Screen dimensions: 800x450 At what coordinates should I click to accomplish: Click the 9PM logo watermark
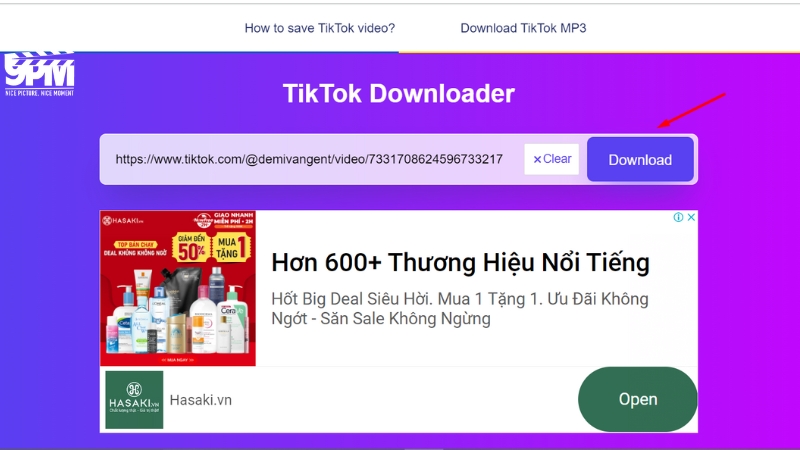point(39,74)
